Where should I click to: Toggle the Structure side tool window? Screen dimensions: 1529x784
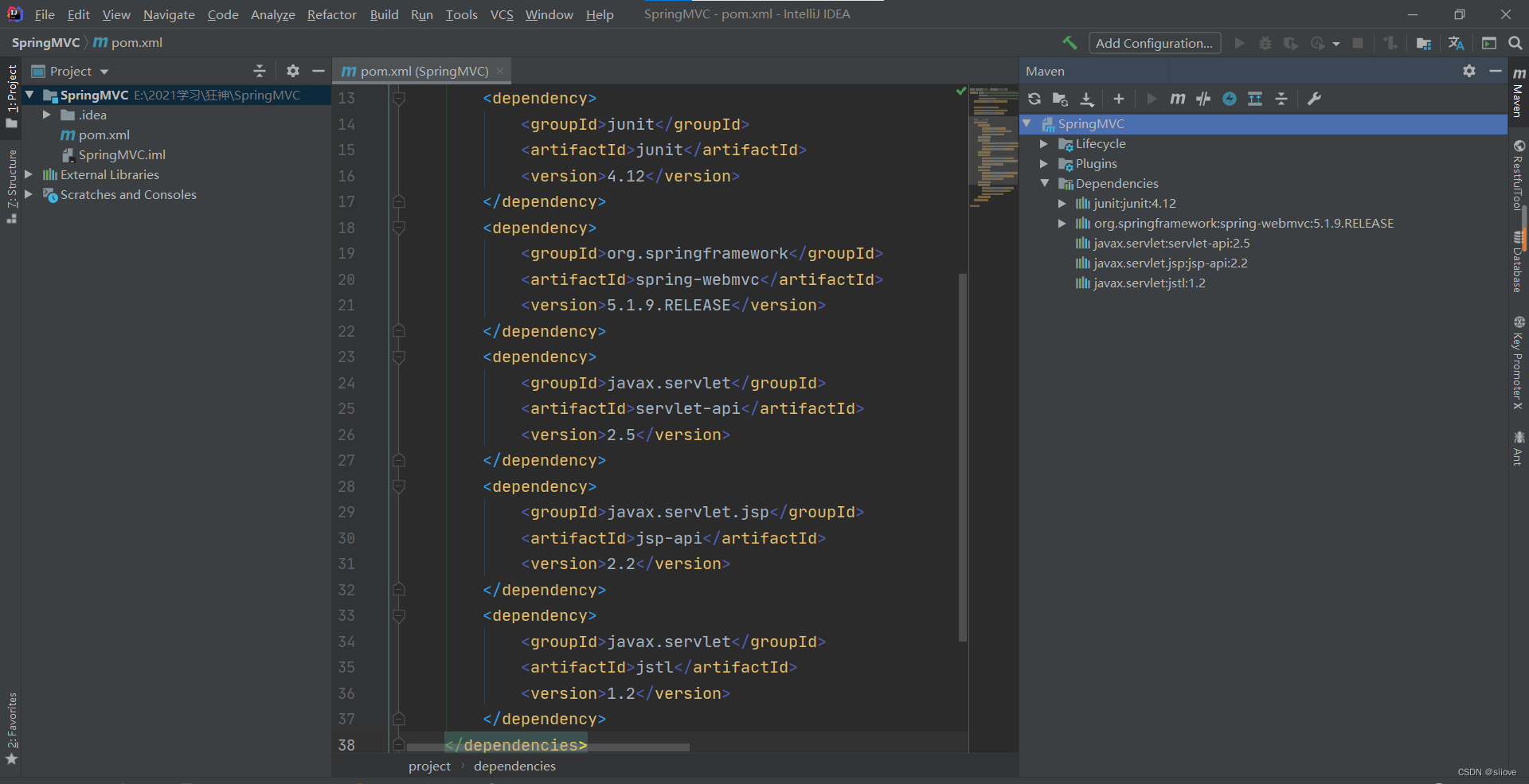[11, 185]
